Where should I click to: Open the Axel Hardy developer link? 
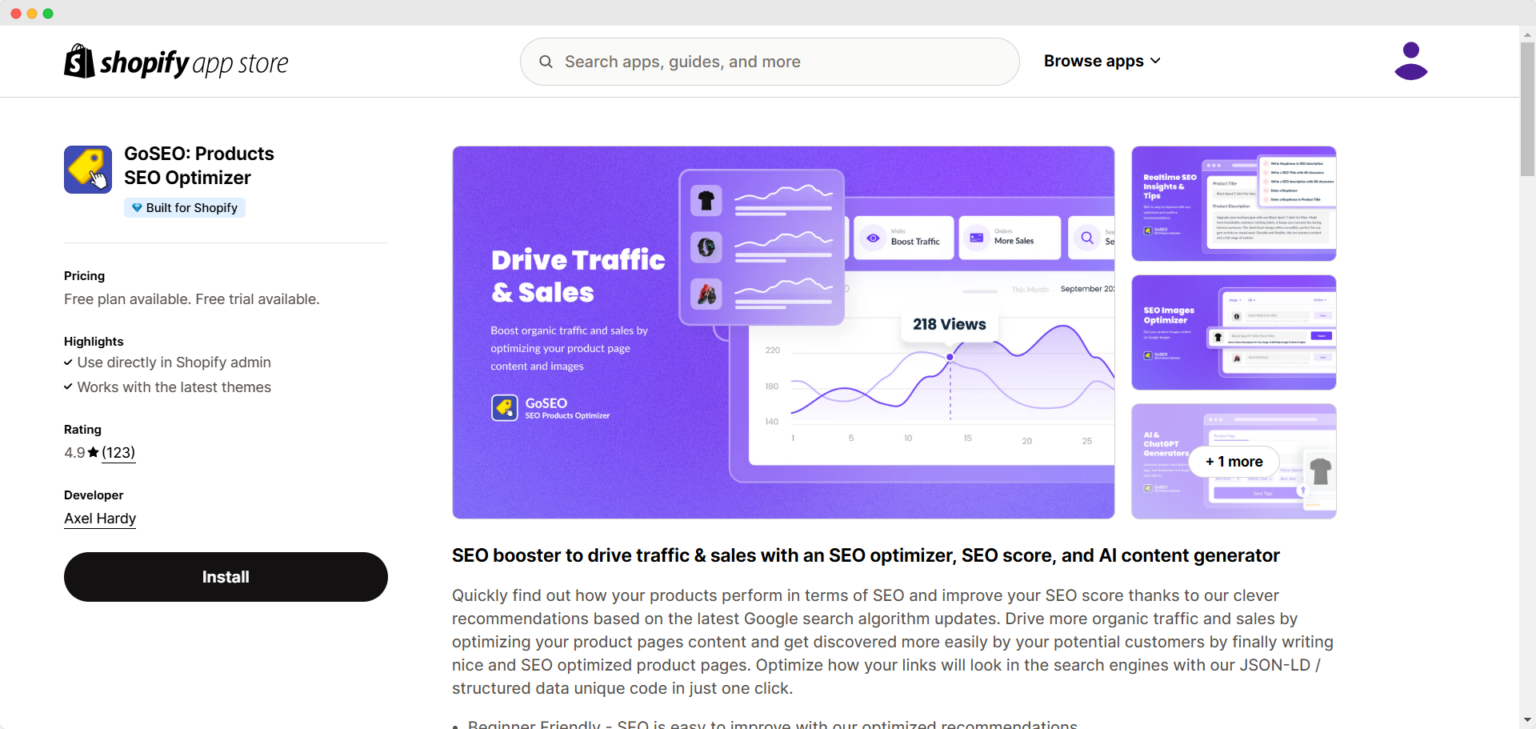(99, 518)
